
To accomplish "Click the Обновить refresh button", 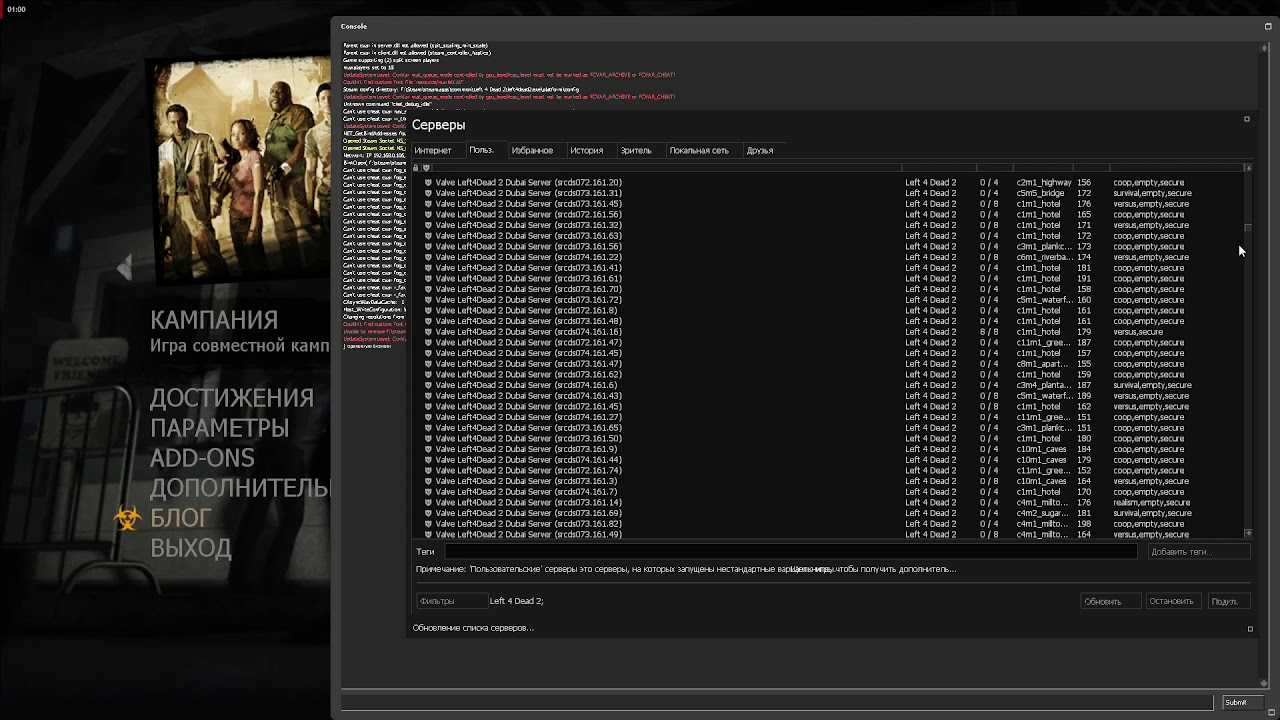I will 1110,601.
